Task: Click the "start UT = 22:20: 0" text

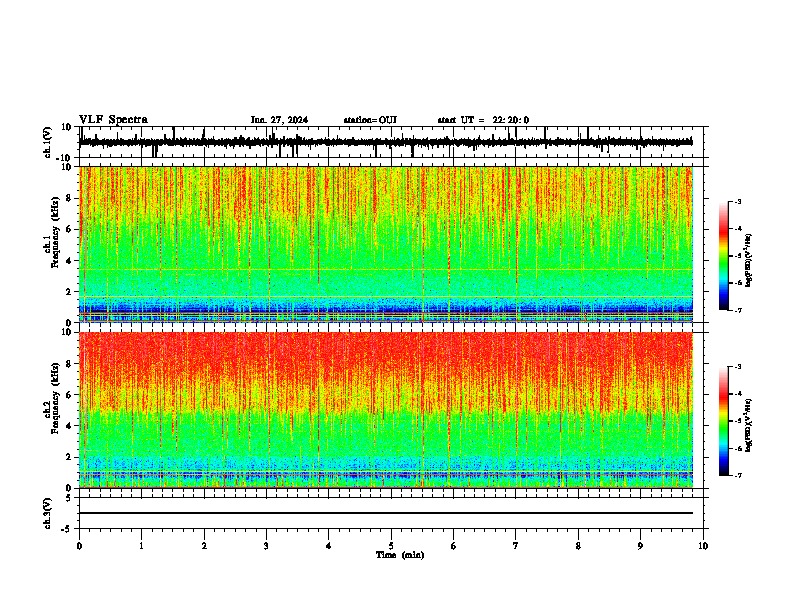Action: 483,120
